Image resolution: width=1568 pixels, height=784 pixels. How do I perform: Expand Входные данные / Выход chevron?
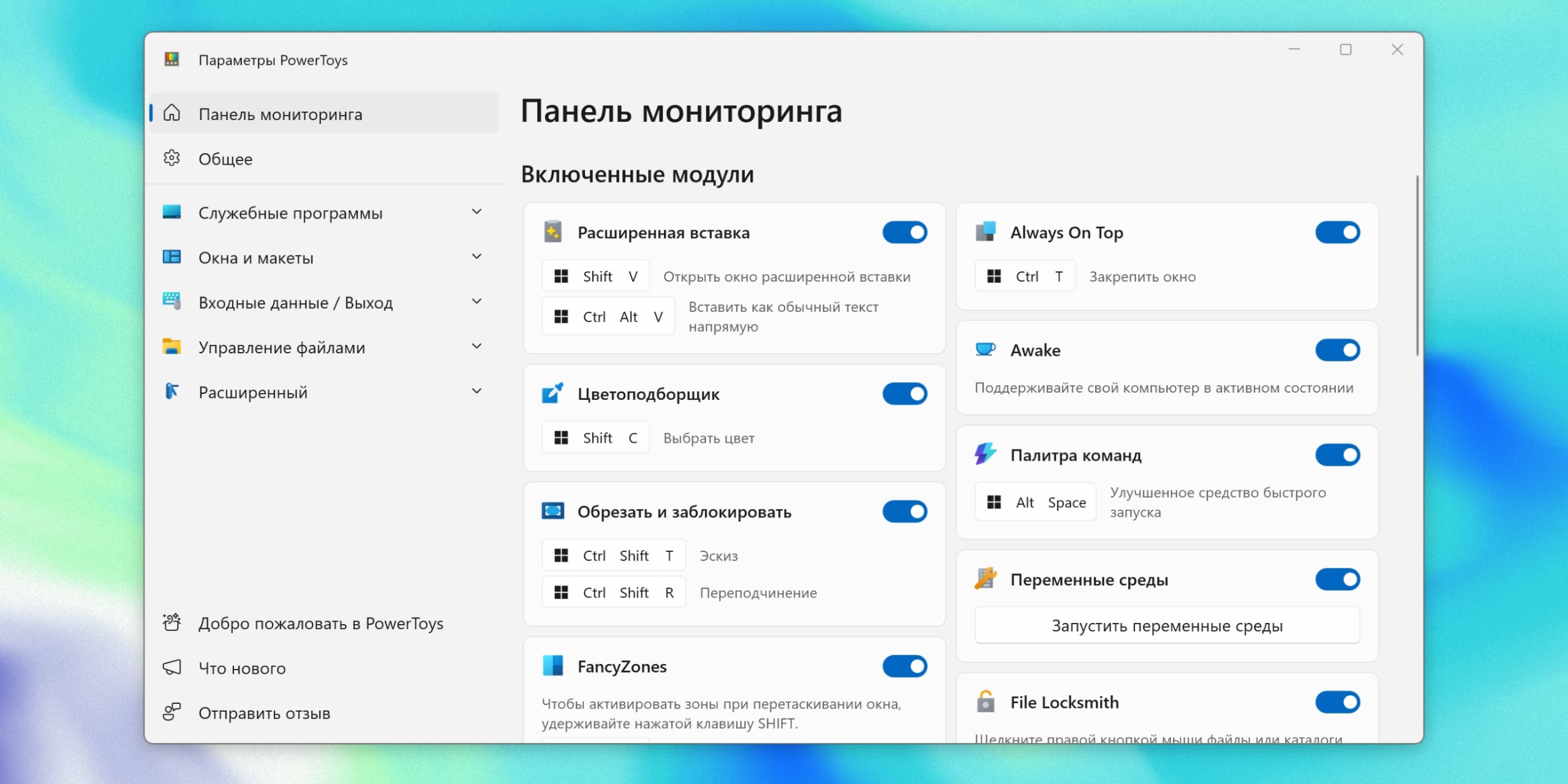[477, 301]
